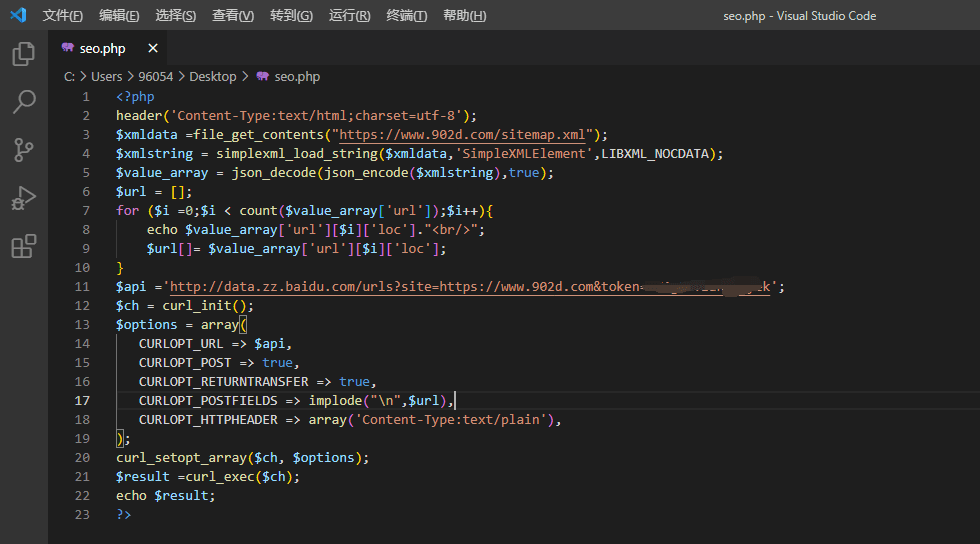Click the PHP file icon in breadcrumb
Viewport: 980px width, 544px height.
pyautogui.click(x=262, y=76)
